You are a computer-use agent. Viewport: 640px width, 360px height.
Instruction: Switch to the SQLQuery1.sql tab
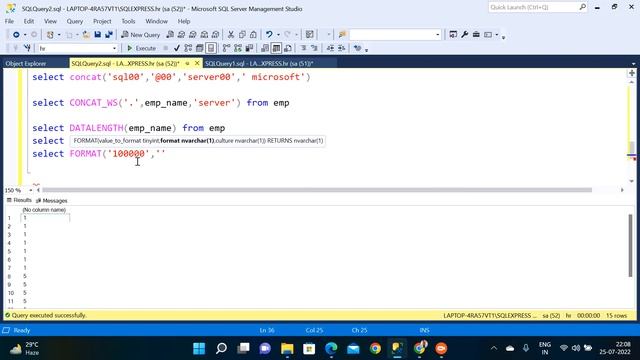coord(259,63)
